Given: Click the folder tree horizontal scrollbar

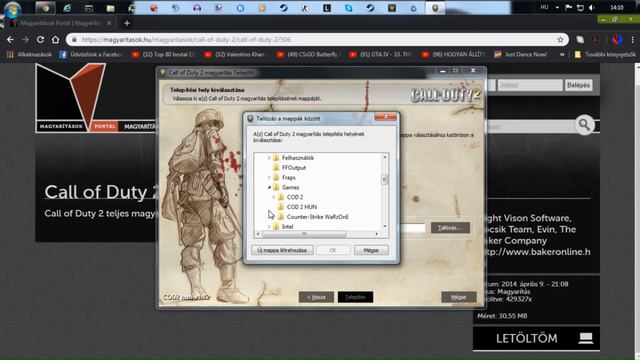Looking at the screenshot, I should pos(304,234).
